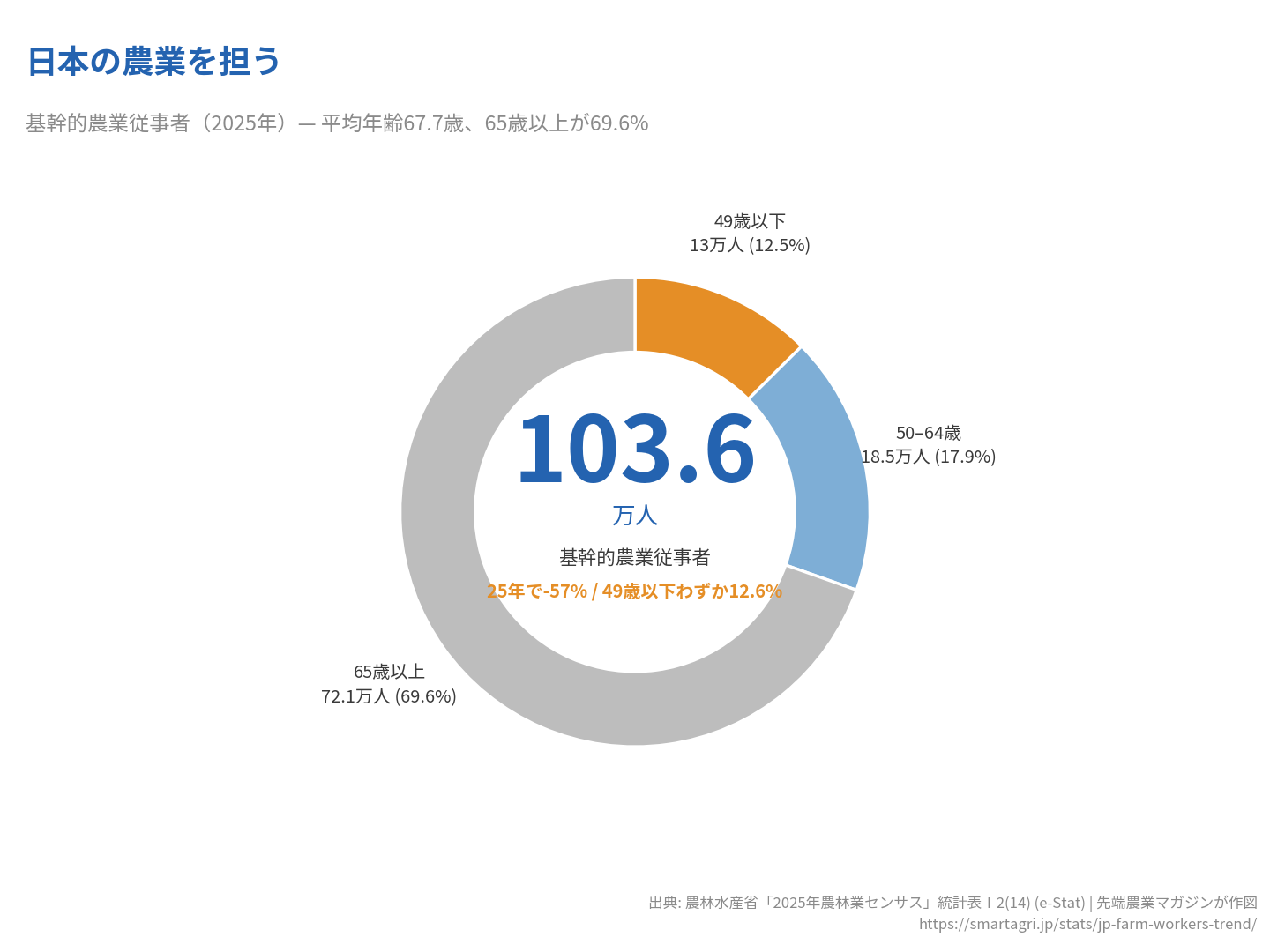Click the 18.5万人 (17.9%) value label
This screenshot has width=1270, height=952.
coord(928,457)
